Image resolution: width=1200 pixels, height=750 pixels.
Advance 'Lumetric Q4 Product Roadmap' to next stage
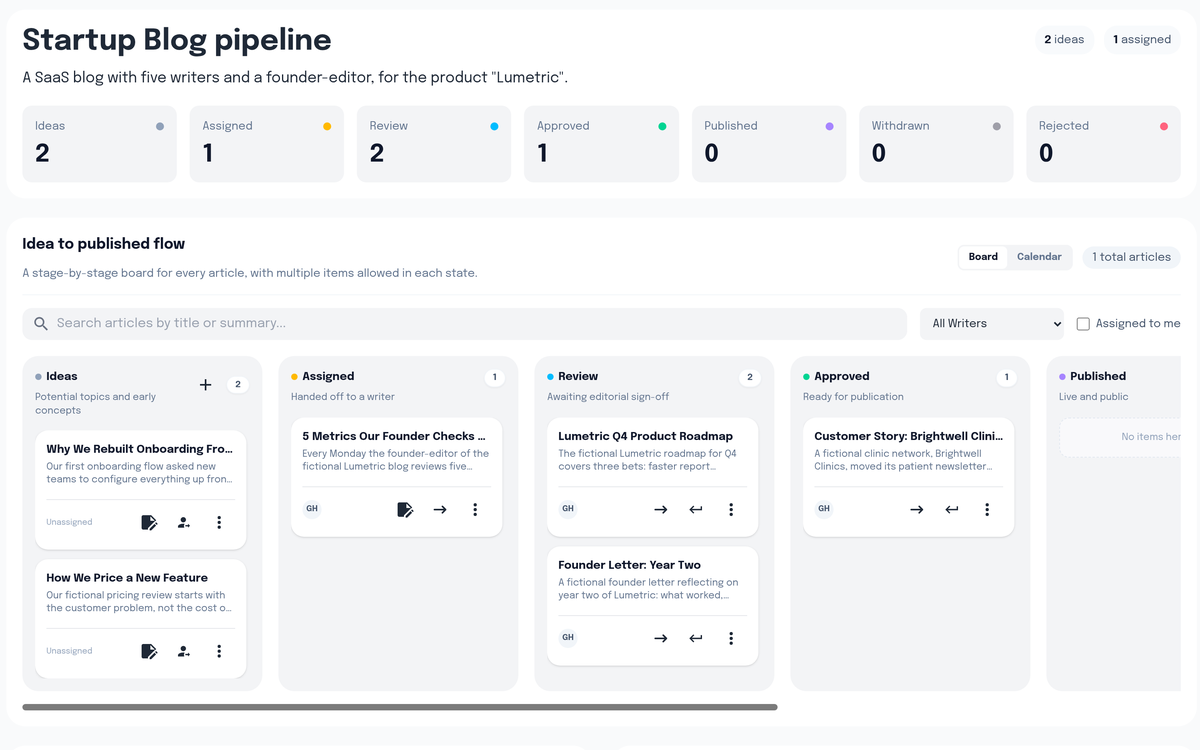(661, 509)
